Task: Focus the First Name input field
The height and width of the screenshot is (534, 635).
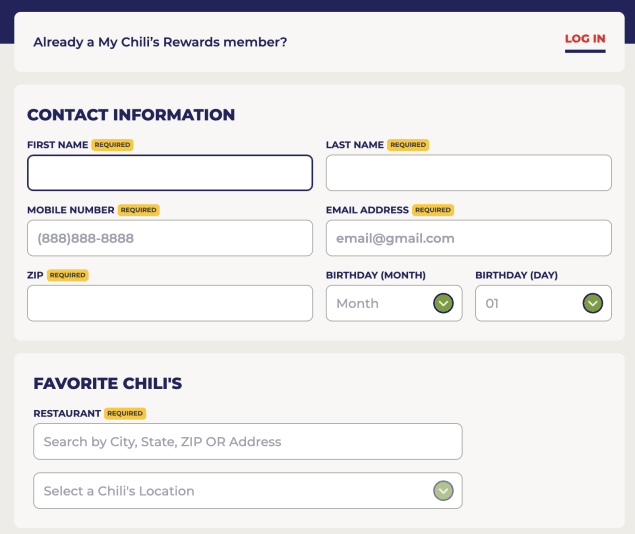Action: [x=170, y=173]
